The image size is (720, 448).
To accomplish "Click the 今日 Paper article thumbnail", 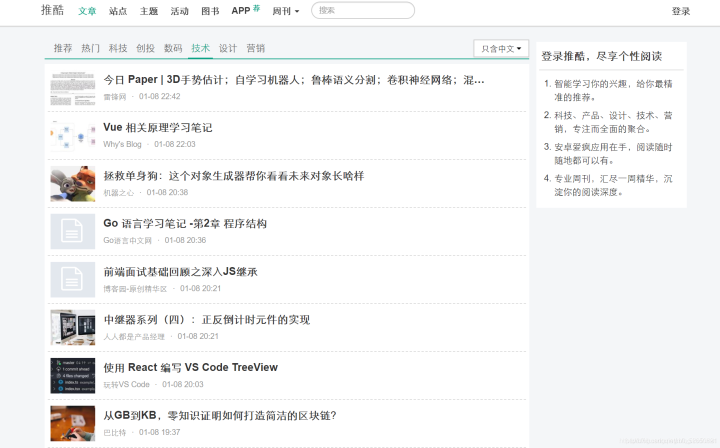I will pos(73,88).
